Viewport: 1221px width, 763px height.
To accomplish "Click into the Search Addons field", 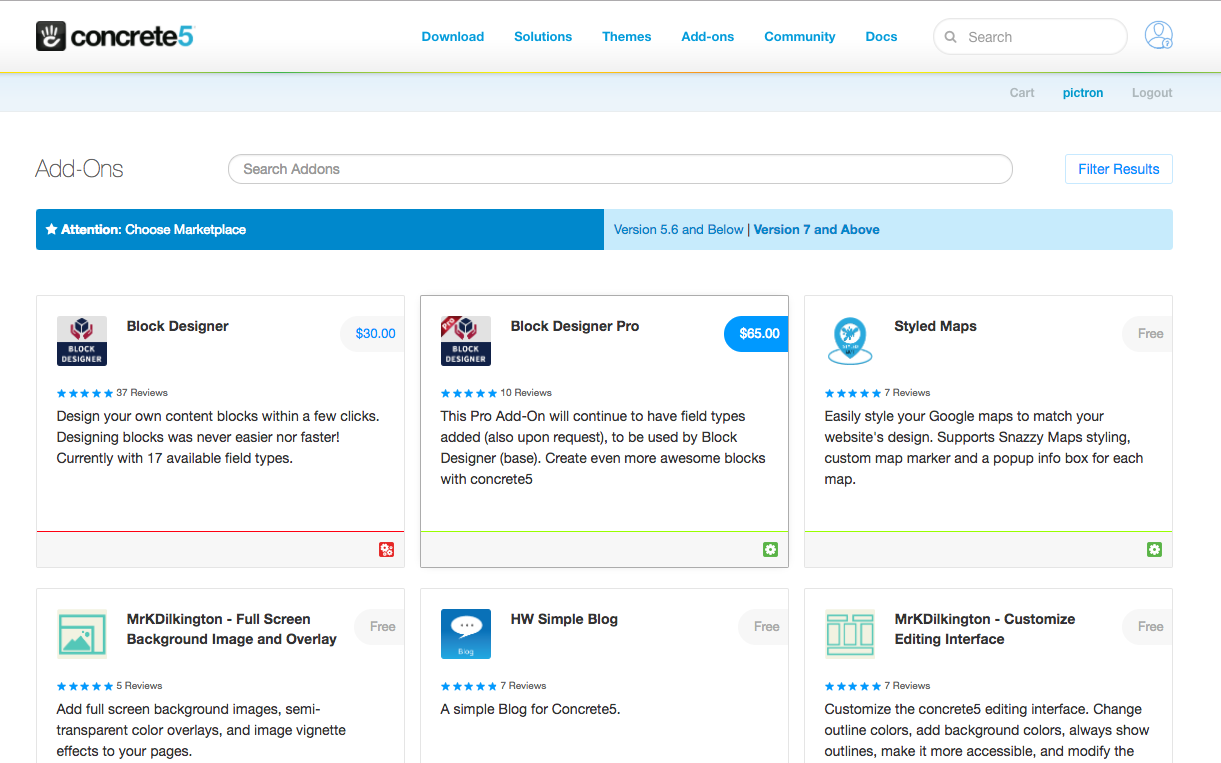I will click(x=620, y=169).
